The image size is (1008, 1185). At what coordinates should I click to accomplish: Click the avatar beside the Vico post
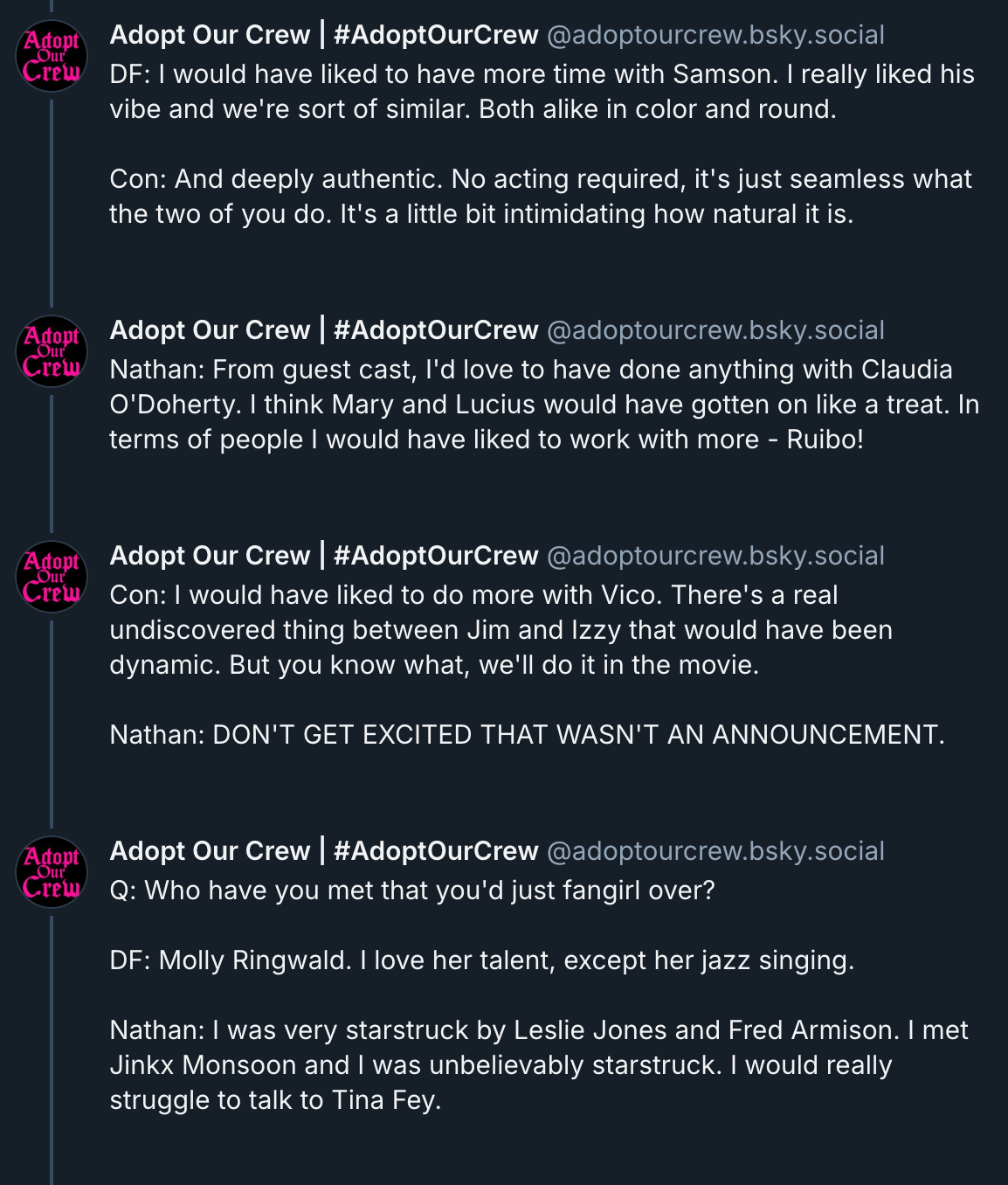(52, 577)
